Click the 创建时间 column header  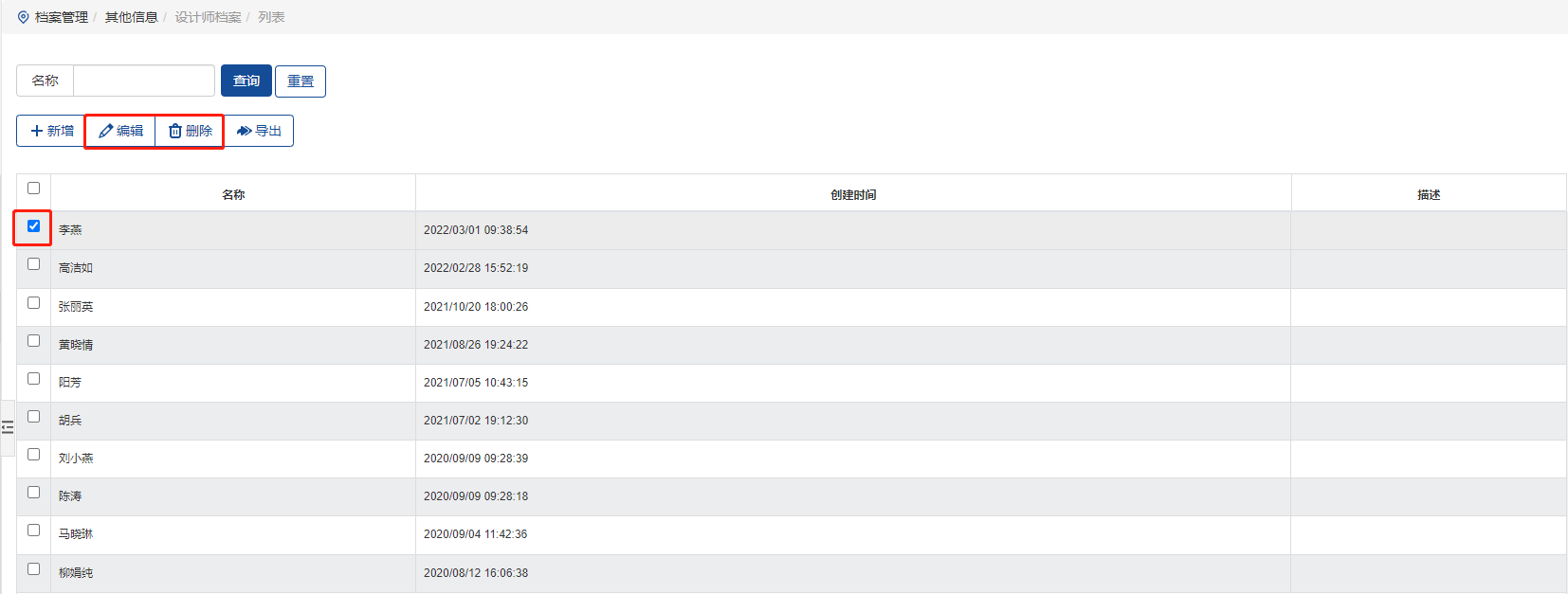pos(853,194)
